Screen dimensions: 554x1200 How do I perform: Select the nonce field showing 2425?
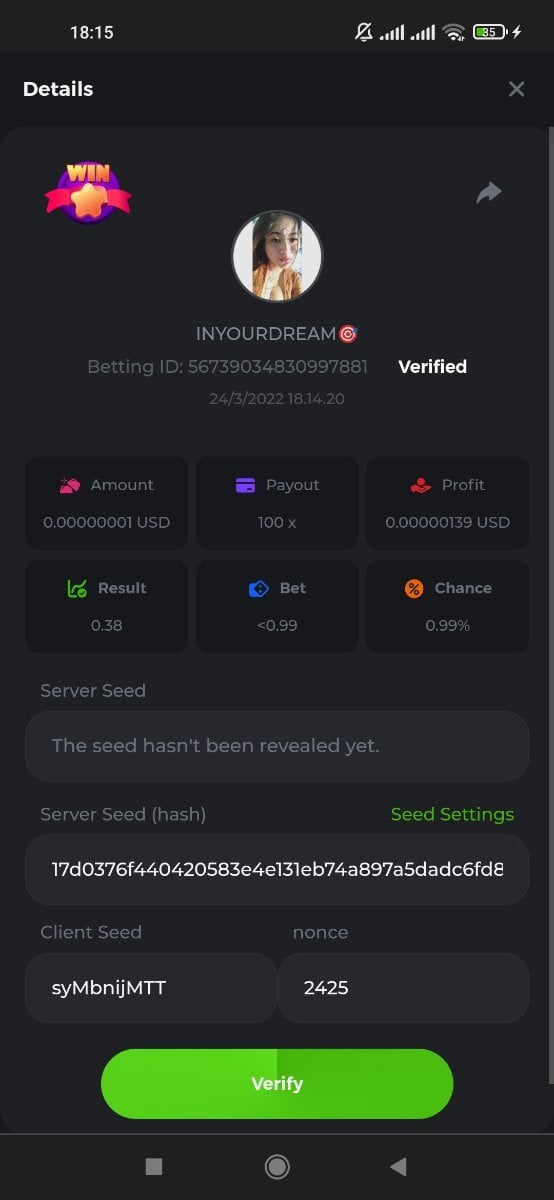pyautogui.click(x=403, y=988)
